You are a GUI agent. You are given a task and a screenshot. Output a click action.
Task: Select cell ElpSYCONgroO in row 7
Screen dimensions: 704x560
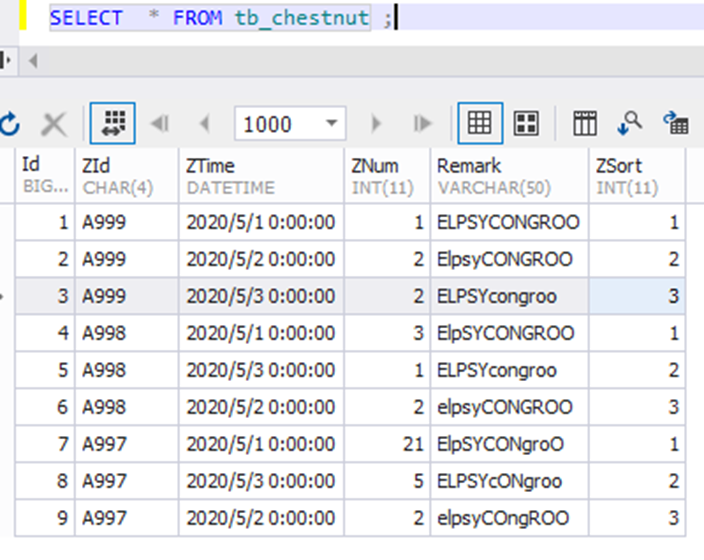point(510,444)
